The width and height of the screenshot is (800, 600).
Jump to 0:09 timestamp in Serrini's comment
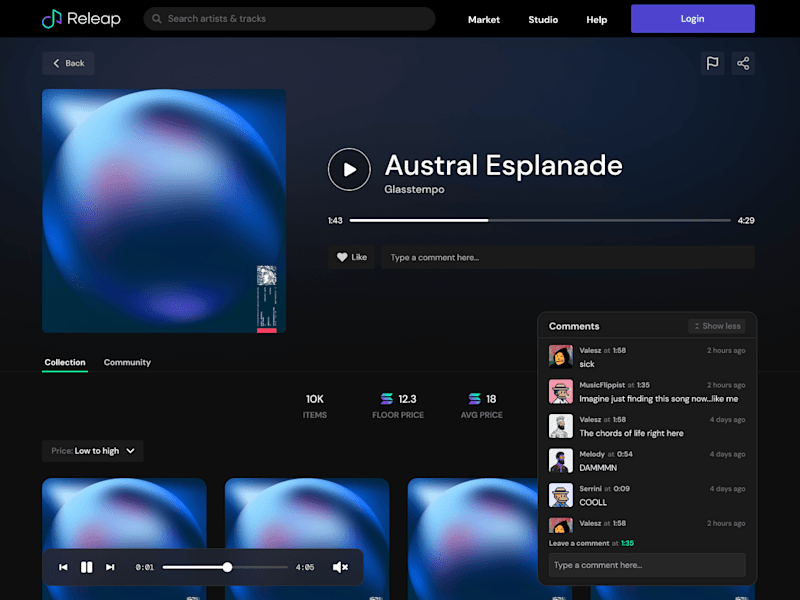(621, 489)
